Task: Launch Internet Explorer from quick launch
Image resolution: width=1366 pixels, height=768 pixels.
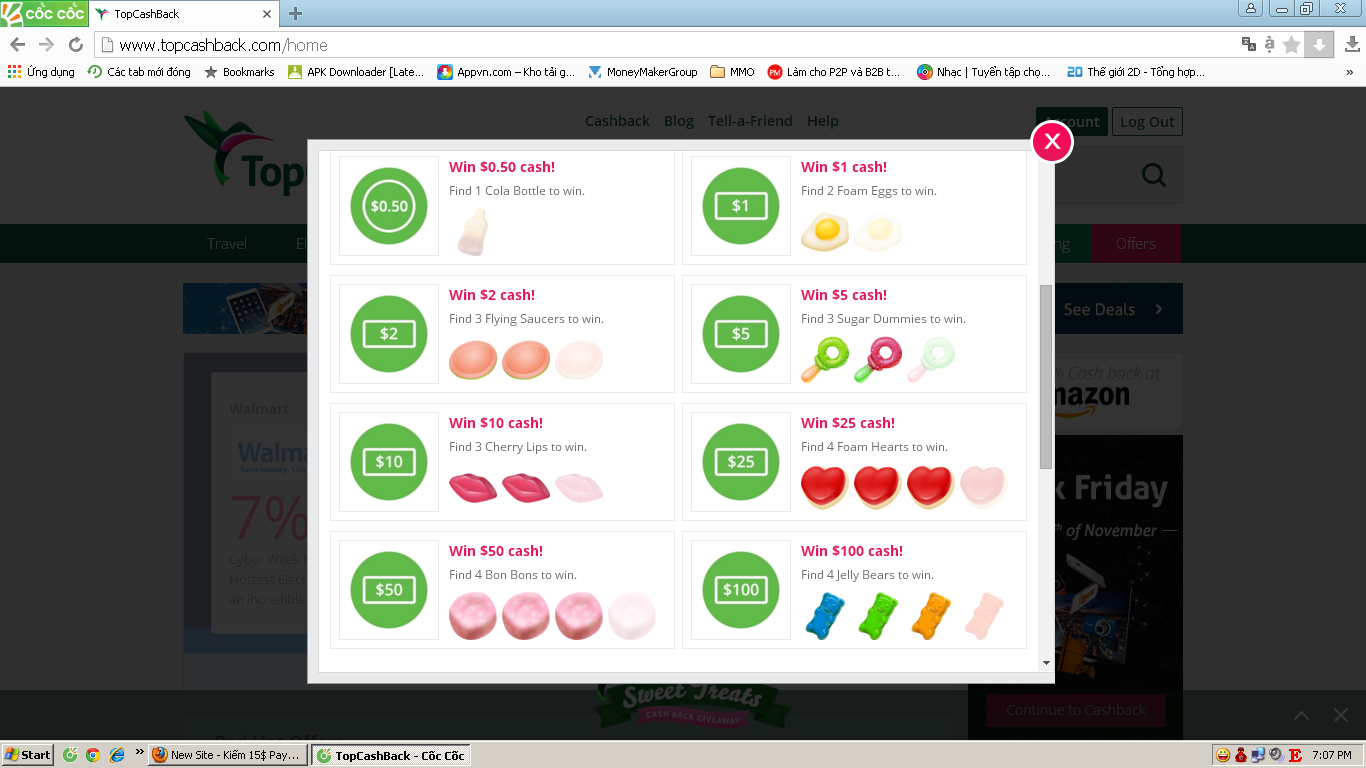Action: pos(117,755)
